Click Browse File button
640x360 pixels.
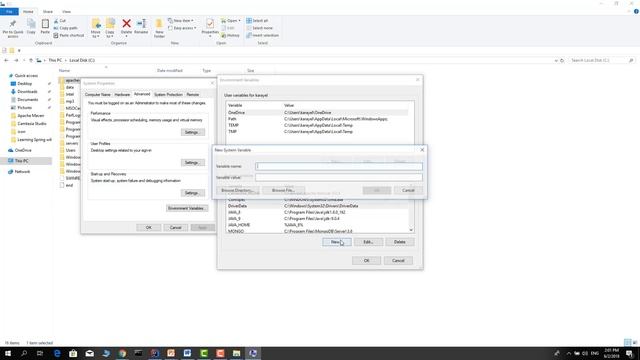[x=283, y=191]
